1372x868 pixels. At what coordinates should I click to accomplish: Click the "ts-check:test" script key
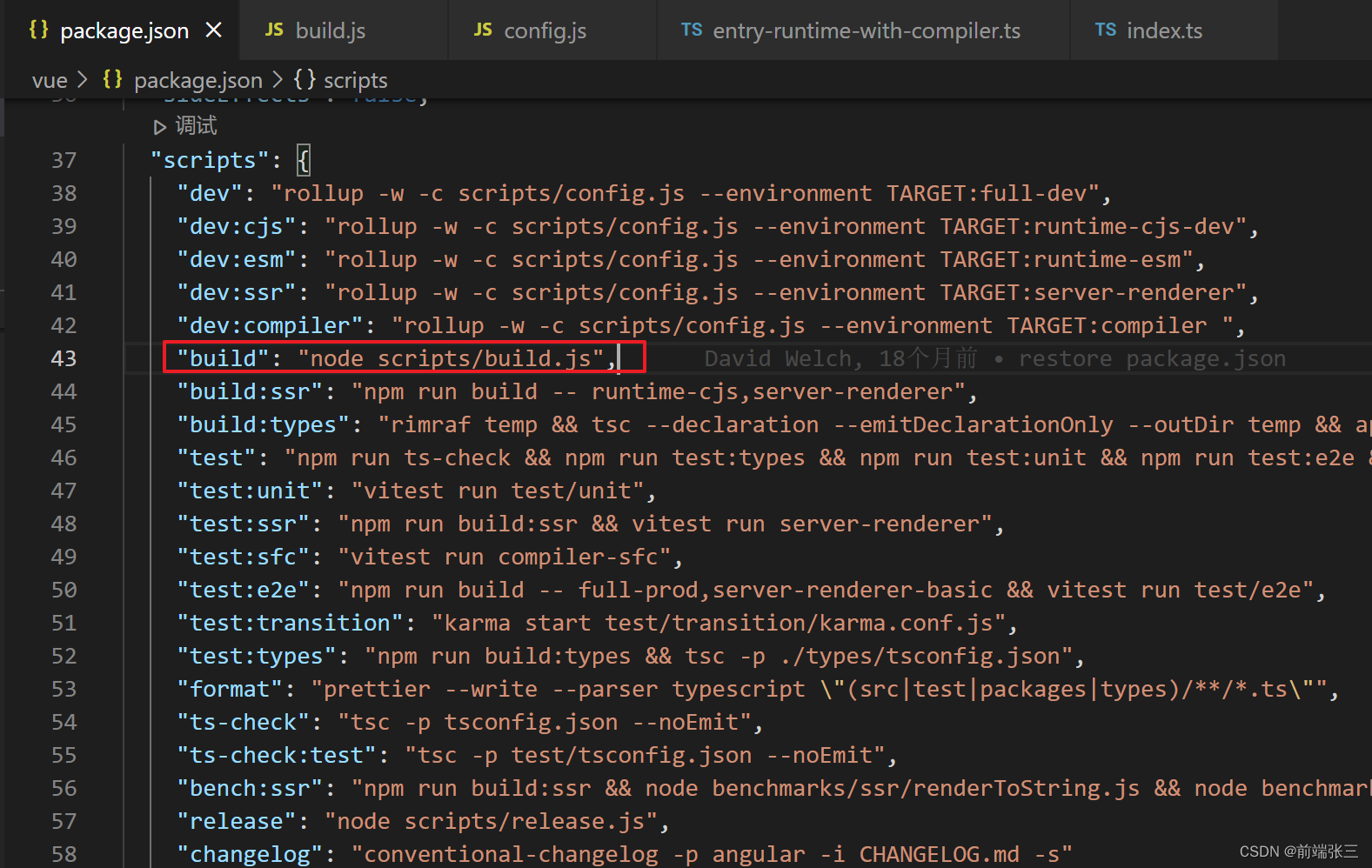277,755
